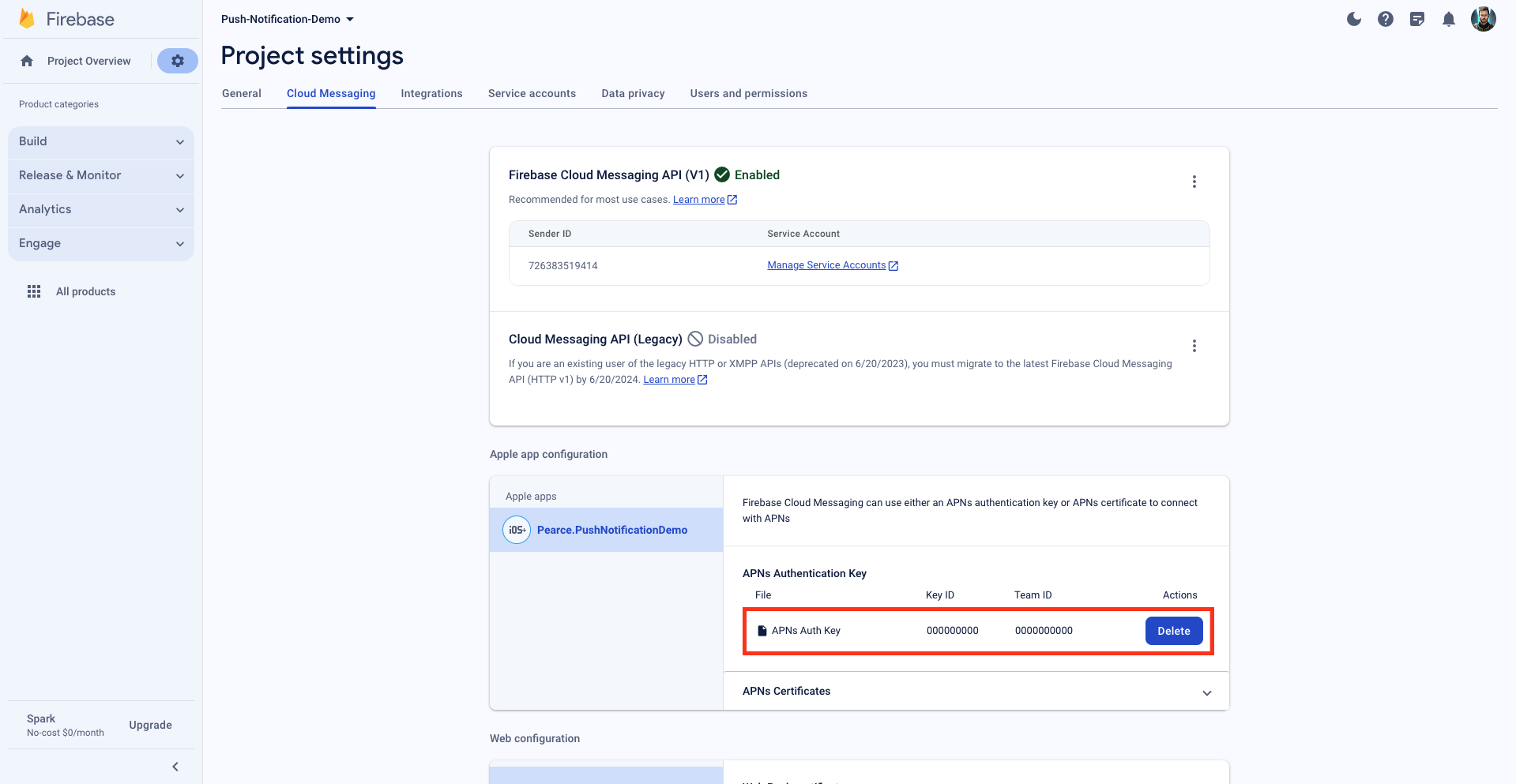
Task: Switch to the General tab
Action: tap(242, 93)
